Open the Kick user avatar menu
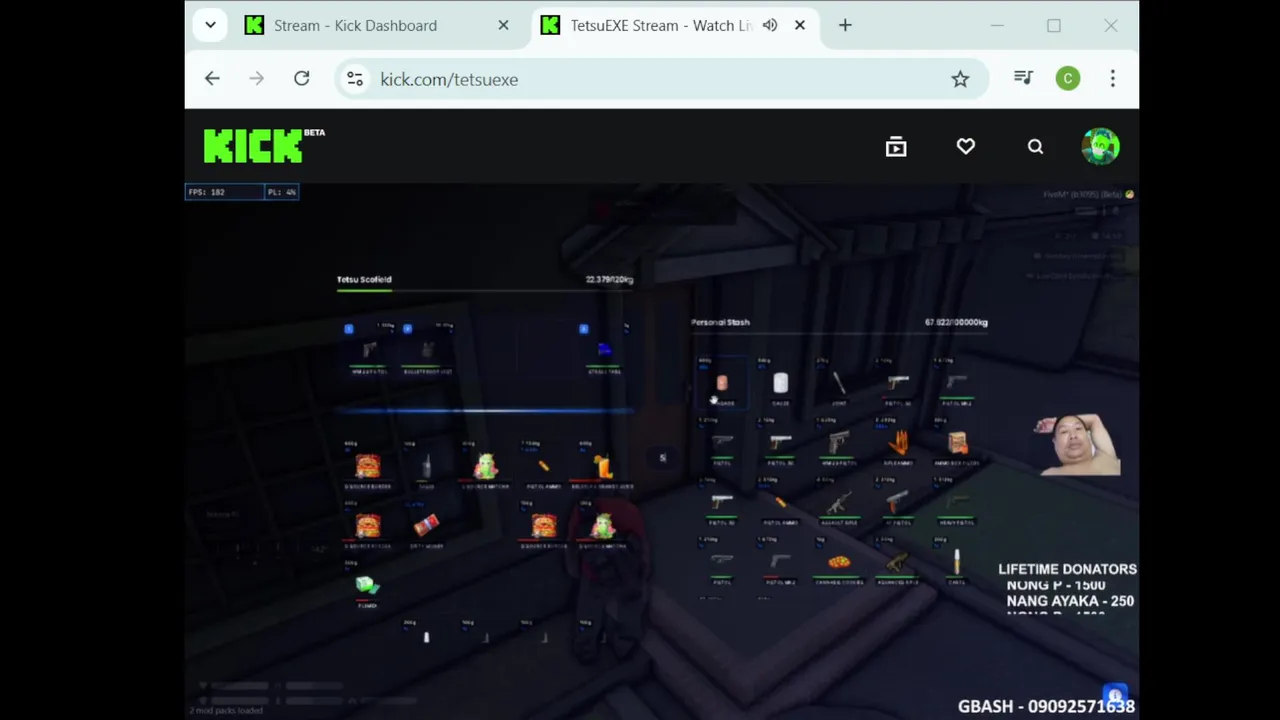The width and height of the screenshot is (1280, 720). [1101, 146]
